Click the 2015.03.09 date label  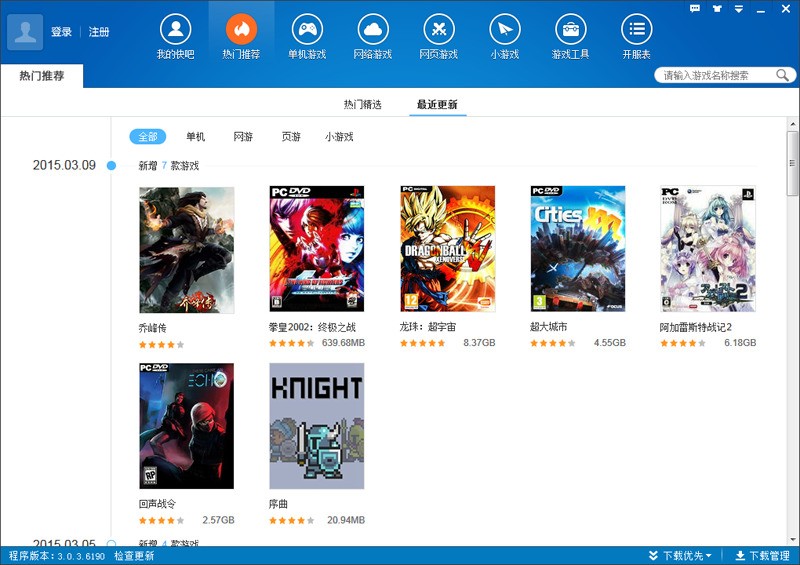(x=64, y=165)
